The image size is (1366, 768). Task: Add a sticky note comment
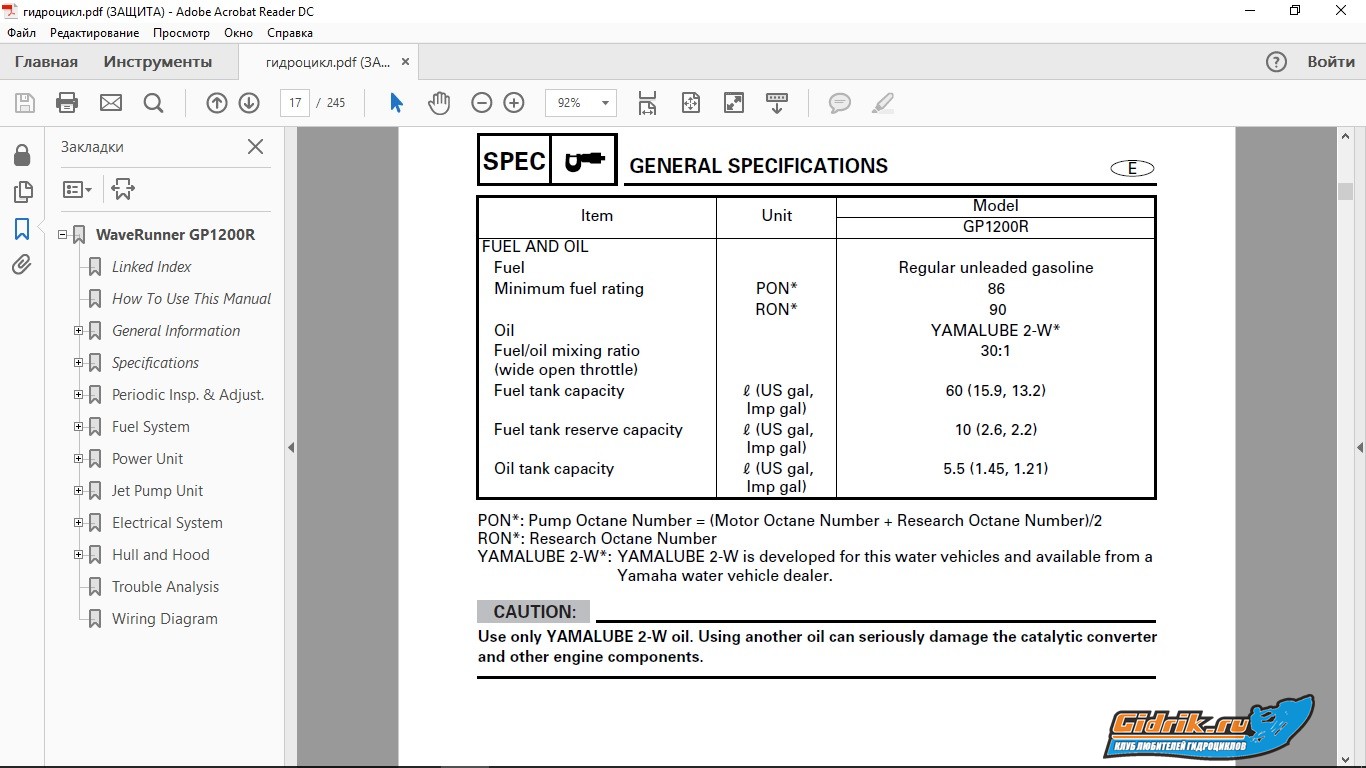tap(840, 103)
